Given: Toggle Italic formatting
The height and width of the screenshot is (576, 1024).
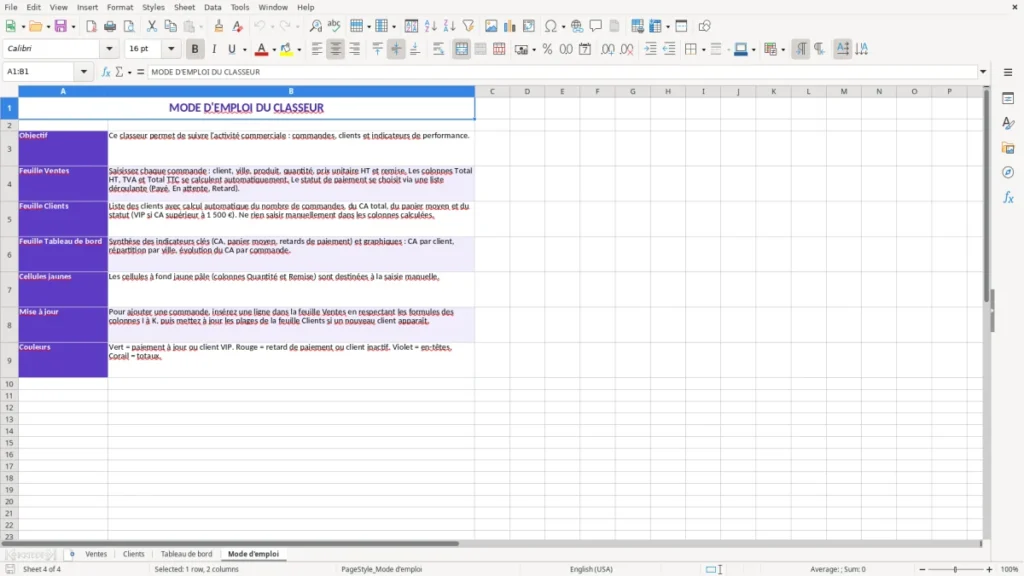Looking at the screenshot, I should (x=214, y=49).
